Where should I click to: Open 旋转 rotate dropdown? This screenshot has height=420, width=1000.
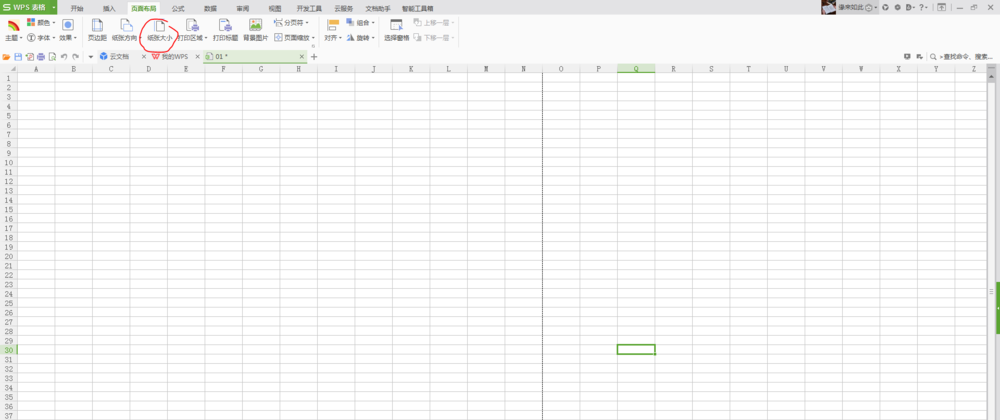(x=359, y=38)
